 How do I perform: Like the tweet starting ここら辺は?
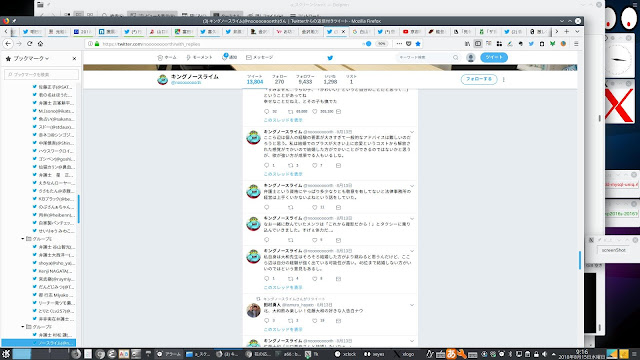tap(315, 165)
